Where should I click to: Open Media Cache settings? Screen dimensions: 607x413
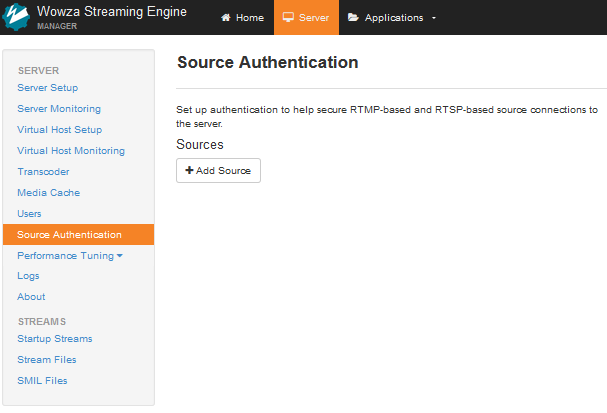click(x=48, y=193)
